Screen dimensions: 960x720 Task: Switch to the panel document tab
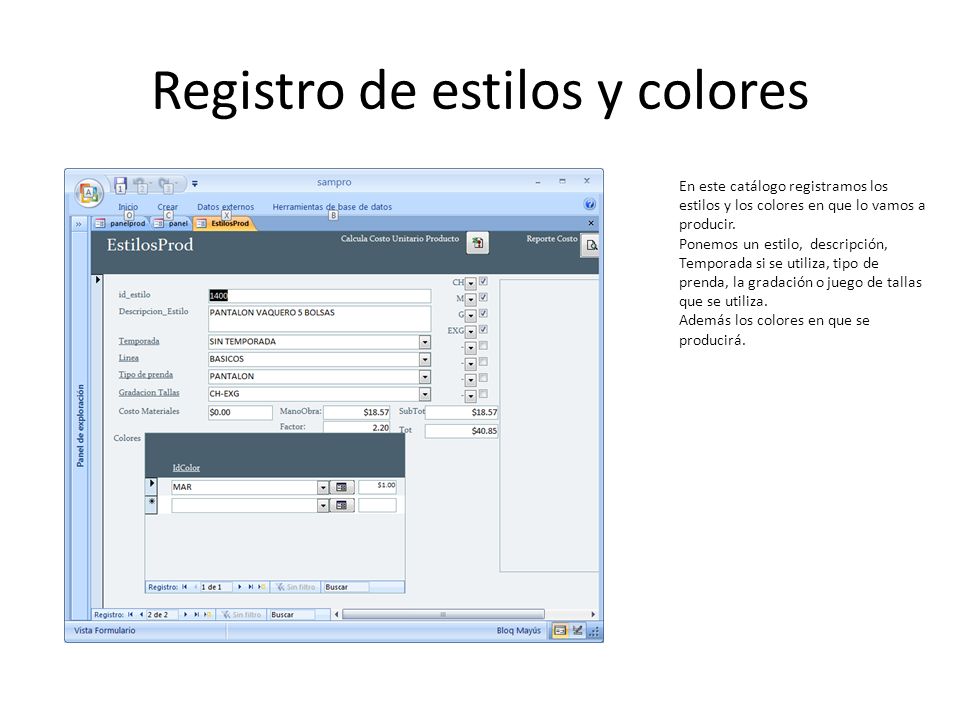[x=172, y=223]
